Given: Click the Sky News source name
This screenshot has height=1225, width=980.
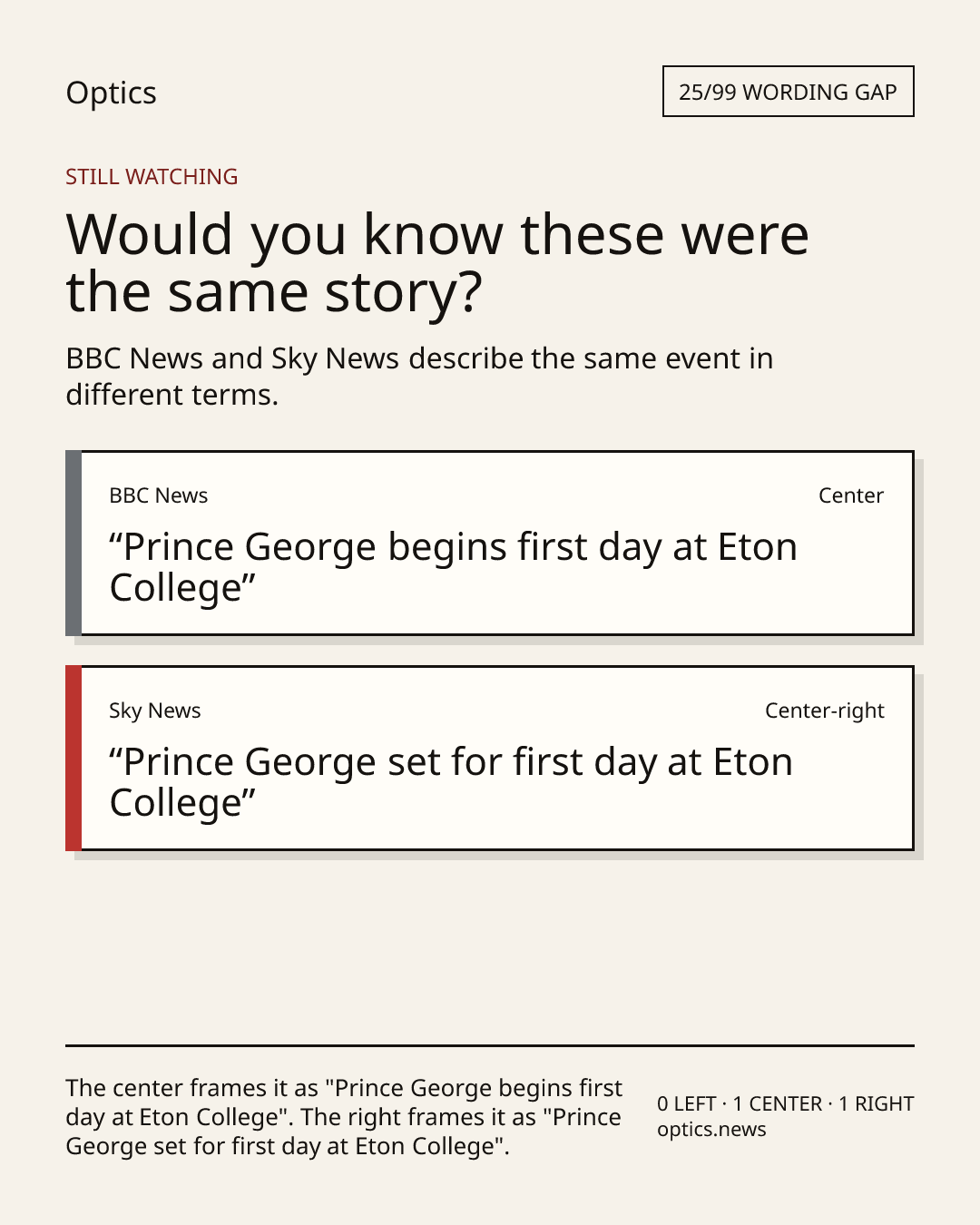Looking at the screenshot, I should tap(155, 710).
